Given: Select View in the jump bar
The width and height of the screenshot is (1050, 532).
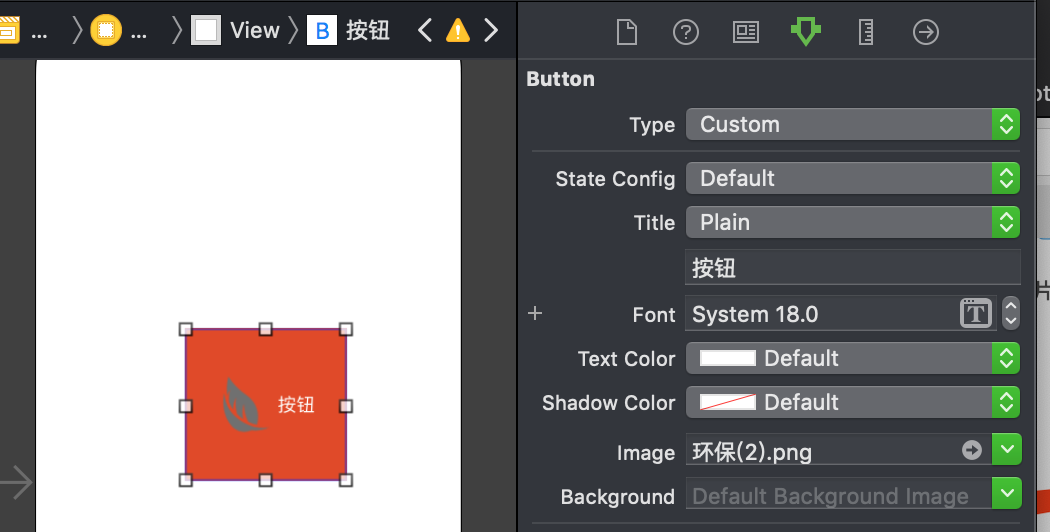Looking at the screenshot, I should 254,30.
